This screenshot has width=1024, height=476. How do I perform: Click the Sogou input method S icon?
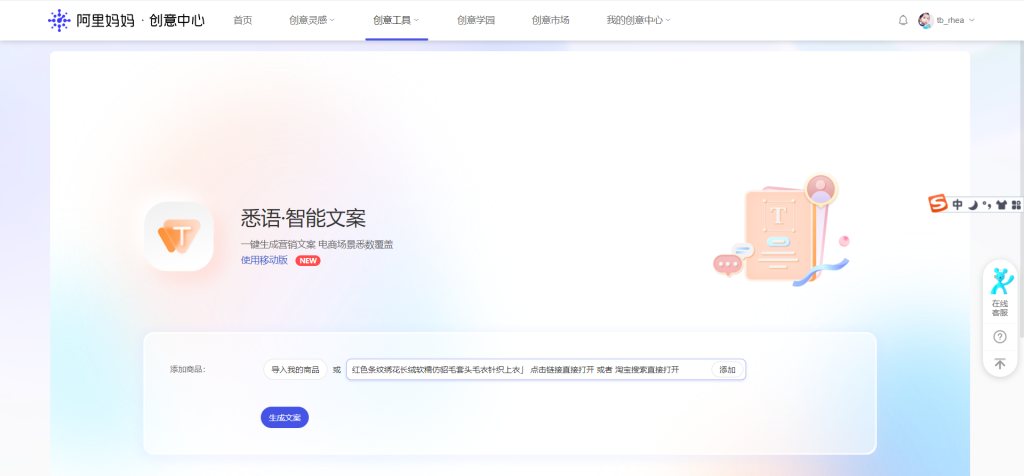pos(938,204)
